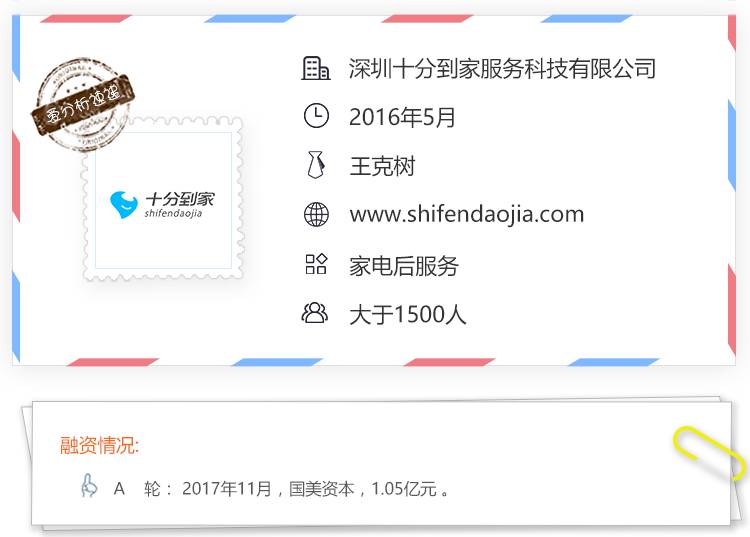
Task: Click the brown 爱分析速递 stamp seal
Action: 82,104
